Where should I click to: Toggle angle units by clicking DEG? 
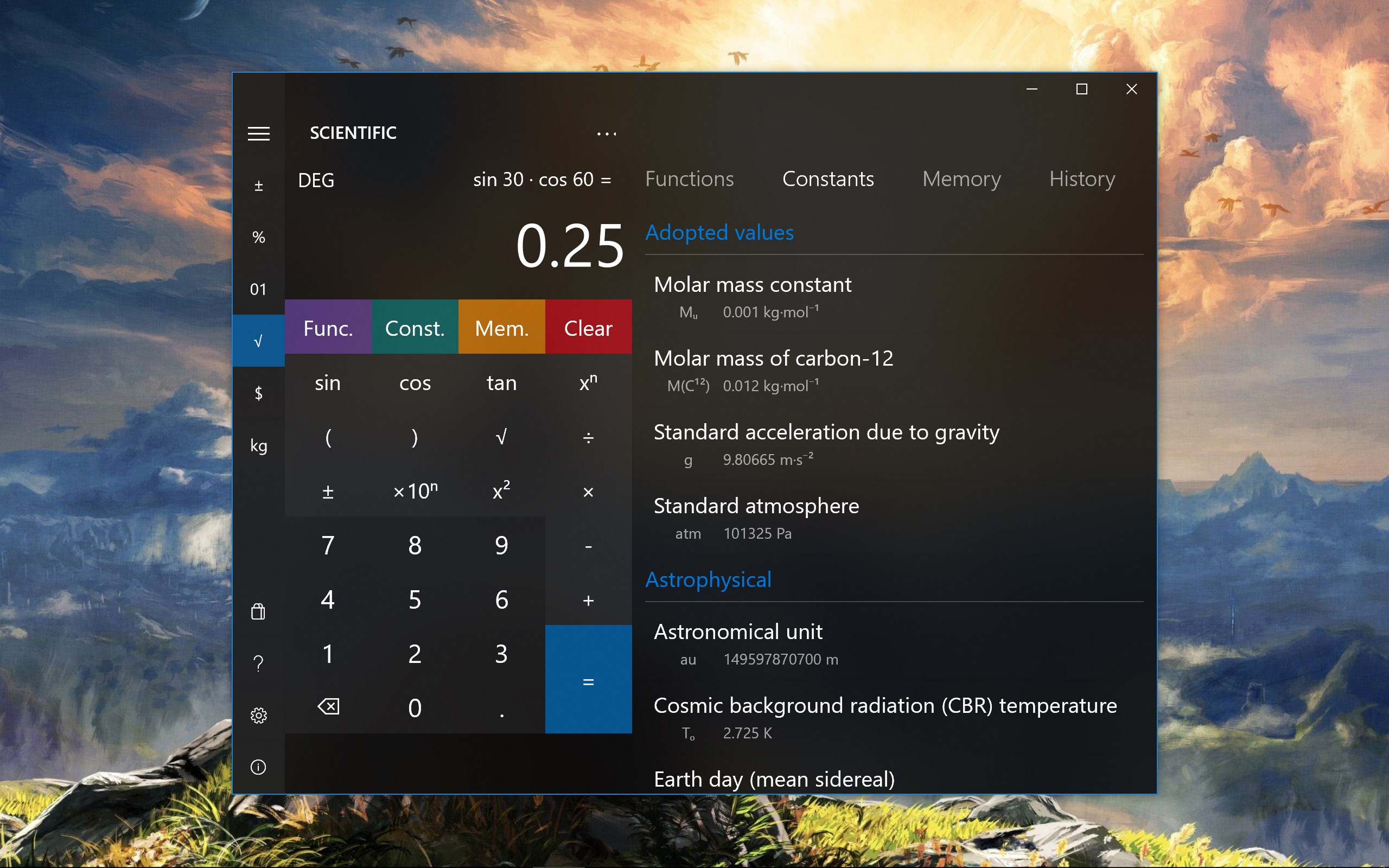point(316,180)
